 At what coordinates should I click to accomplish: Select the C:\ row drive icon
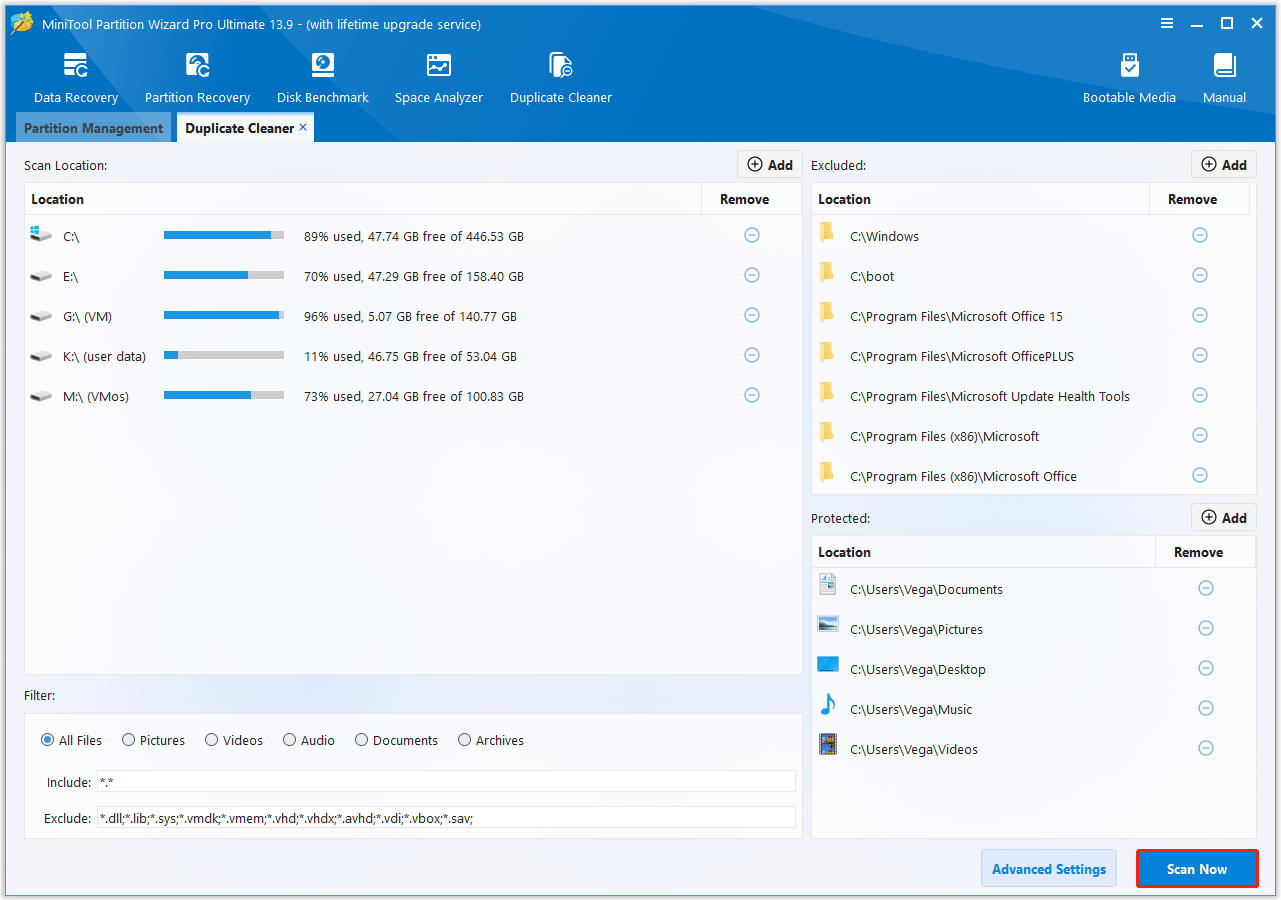(x=41, y=235)
